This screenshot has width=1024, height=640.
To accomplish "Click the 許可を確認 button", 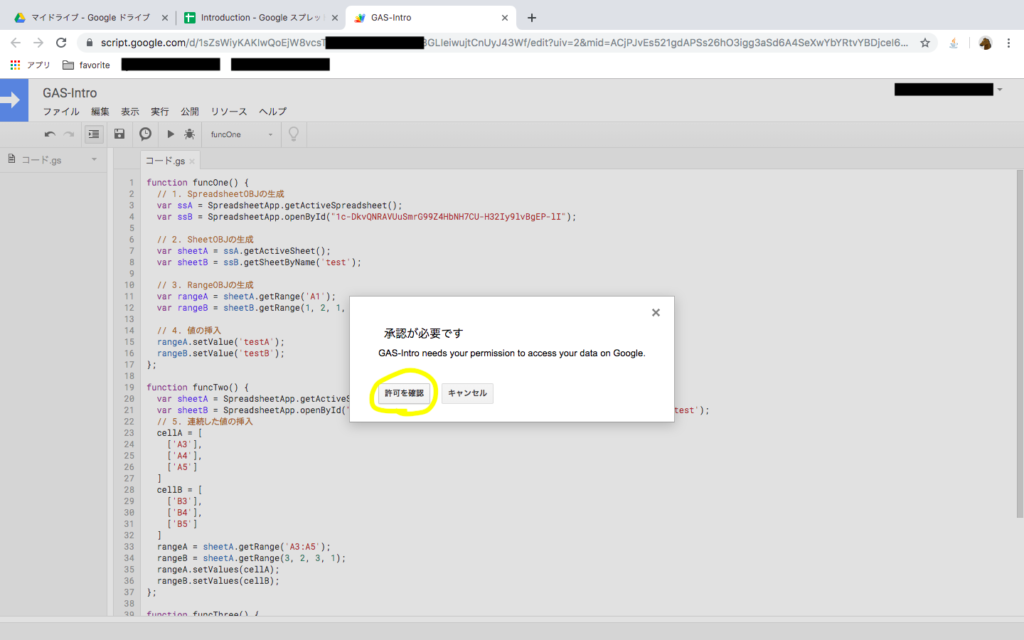I will click(x=405, y=393).
